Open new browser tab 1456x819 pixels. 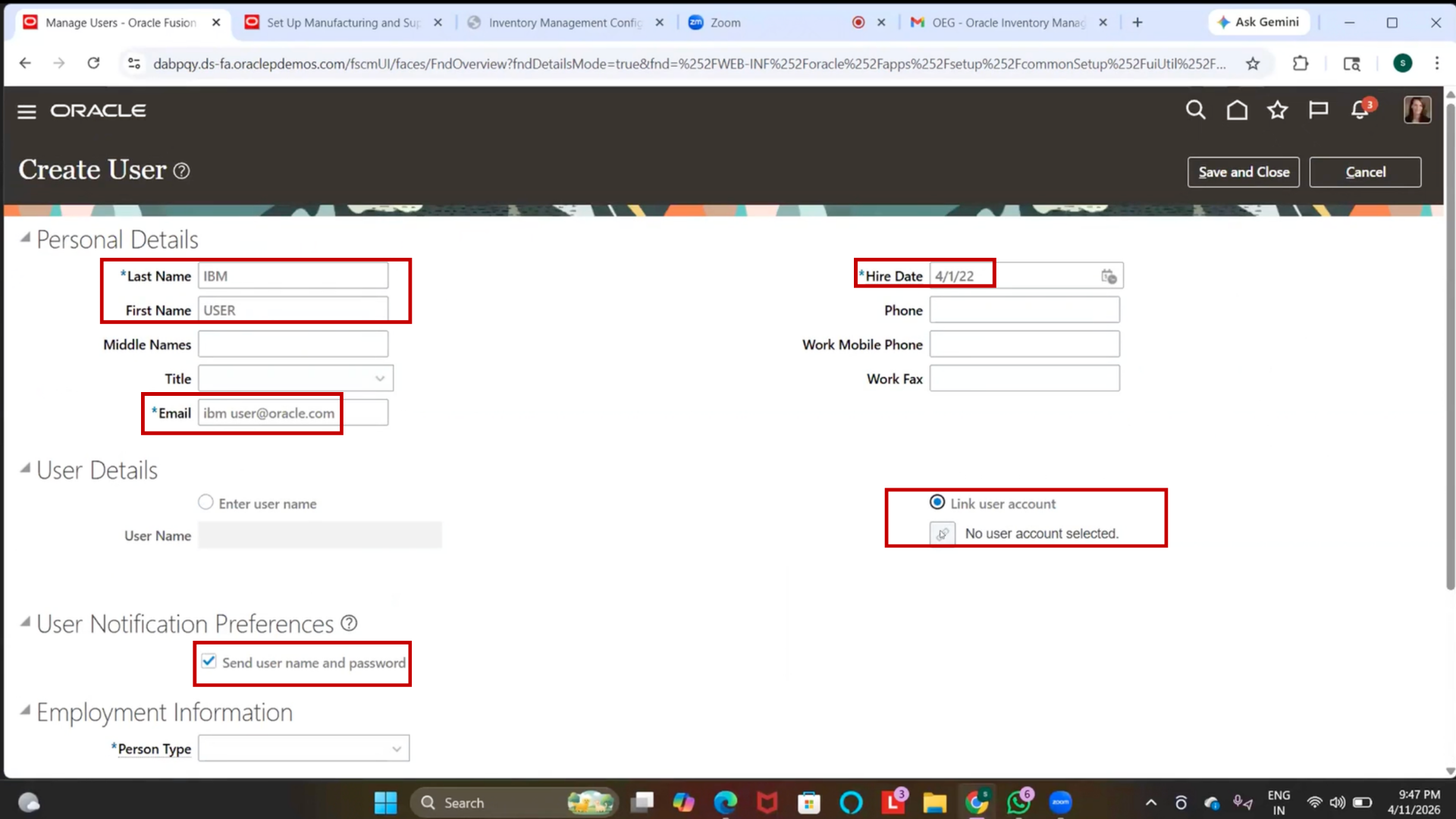1137,23
